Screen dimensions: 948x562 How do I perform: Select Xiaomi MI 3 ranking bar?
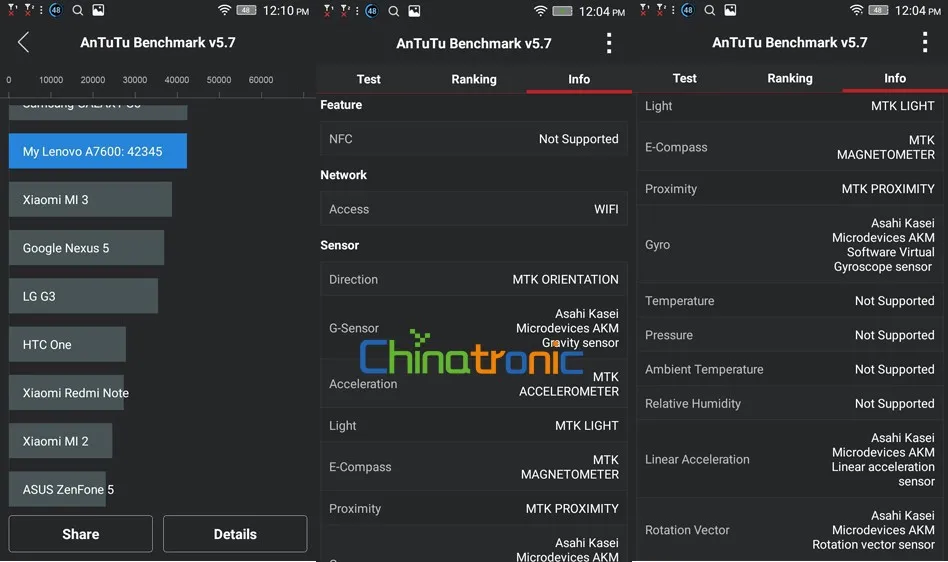[x=90, y=199]
